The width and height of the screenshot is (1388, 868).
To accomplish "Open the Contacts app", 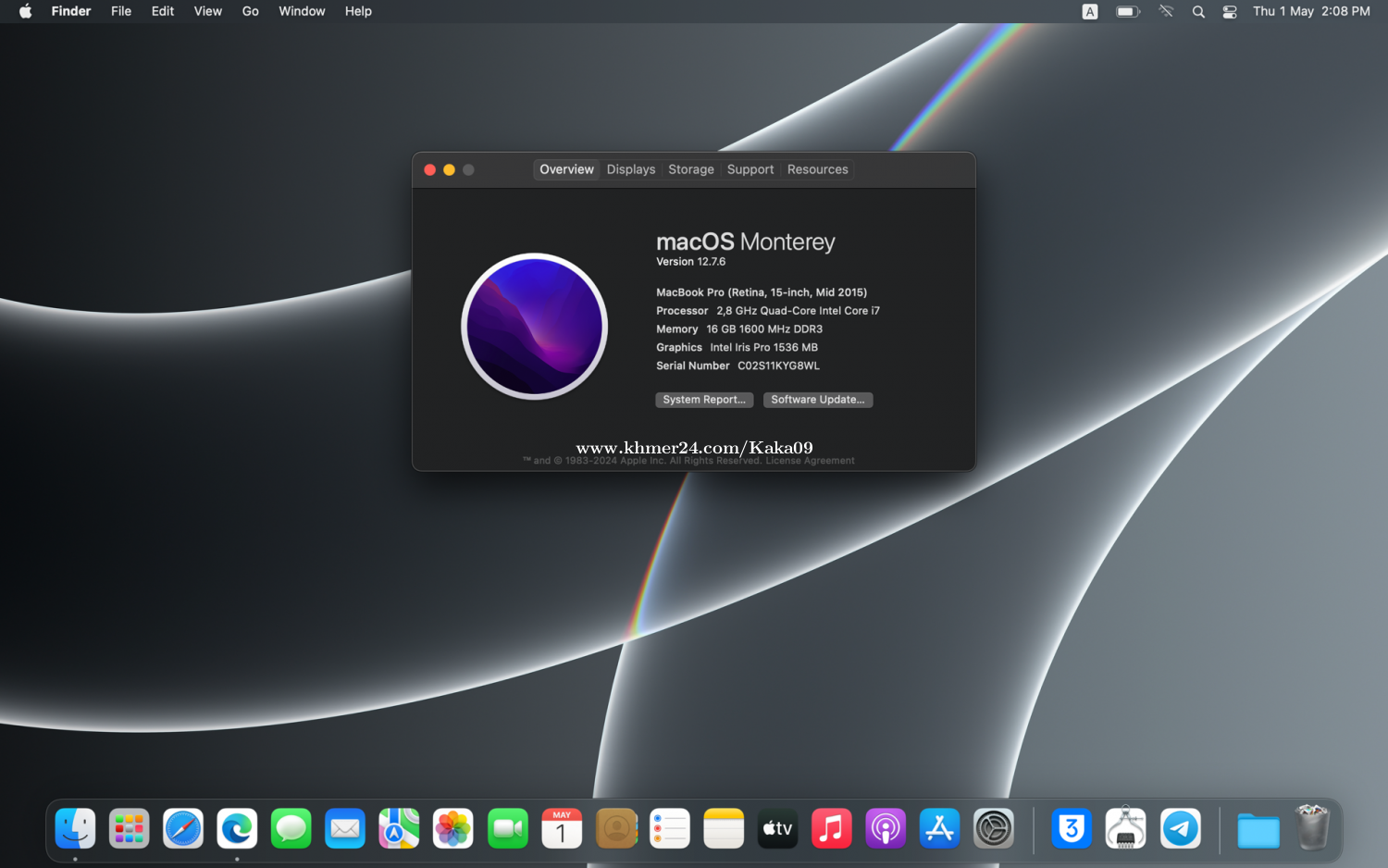I will pyautogui.click(x=616, y=829).
